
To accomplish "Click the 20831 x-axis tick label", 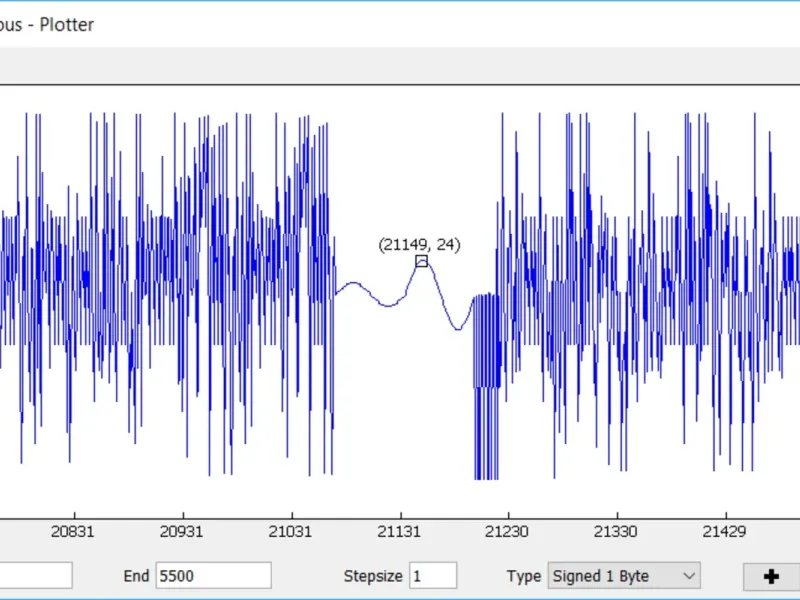I will 72,532.
